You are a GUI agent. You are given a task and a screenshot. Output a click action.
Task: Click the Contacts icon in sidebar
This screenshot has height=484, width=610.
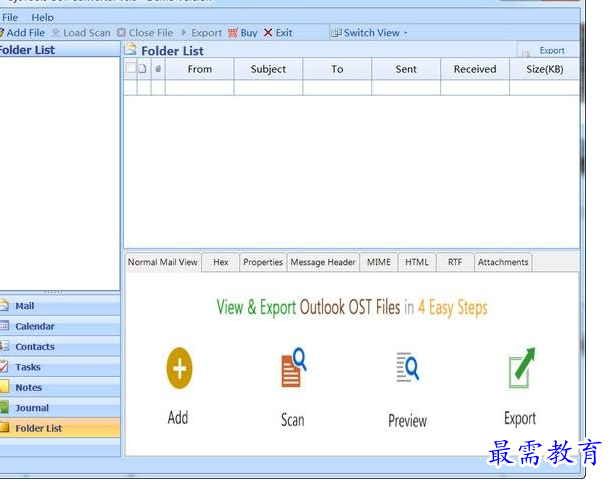pos(4,346)
